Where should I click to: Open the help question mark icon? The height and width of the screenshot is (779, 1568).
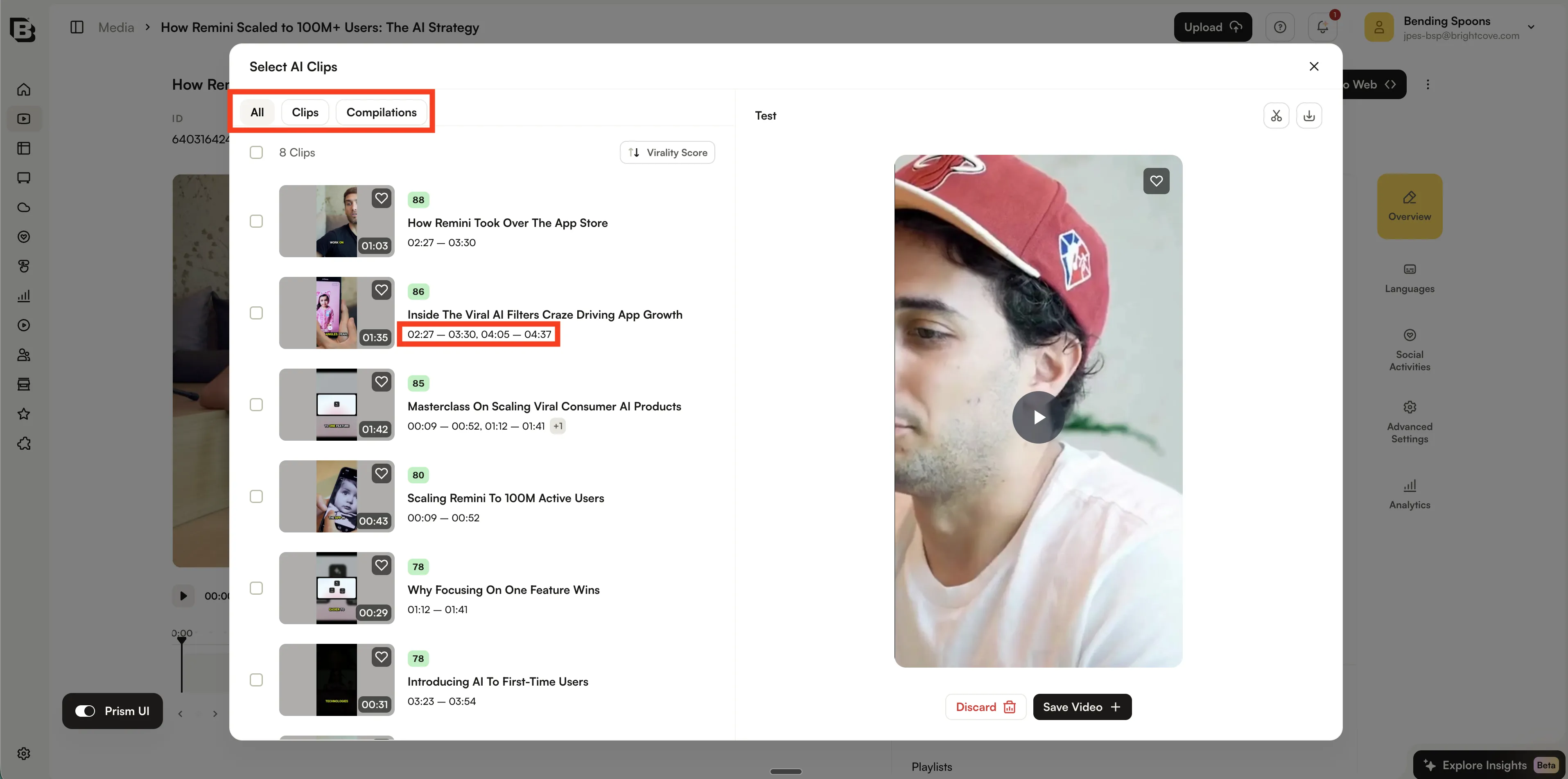click(x=1280, y=27)
